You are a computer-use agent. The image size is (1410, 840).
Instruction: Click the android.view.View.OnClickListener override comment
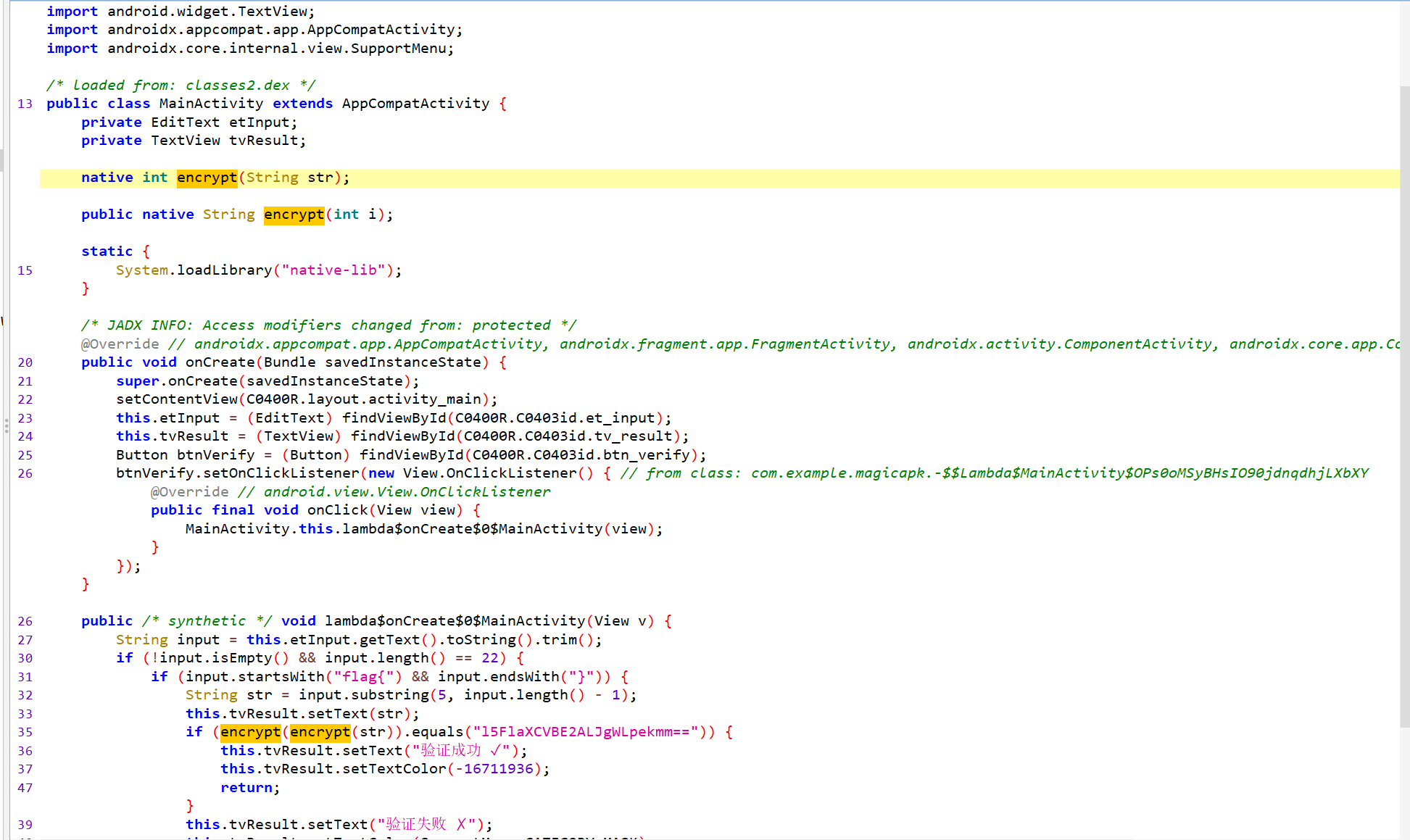394,492
